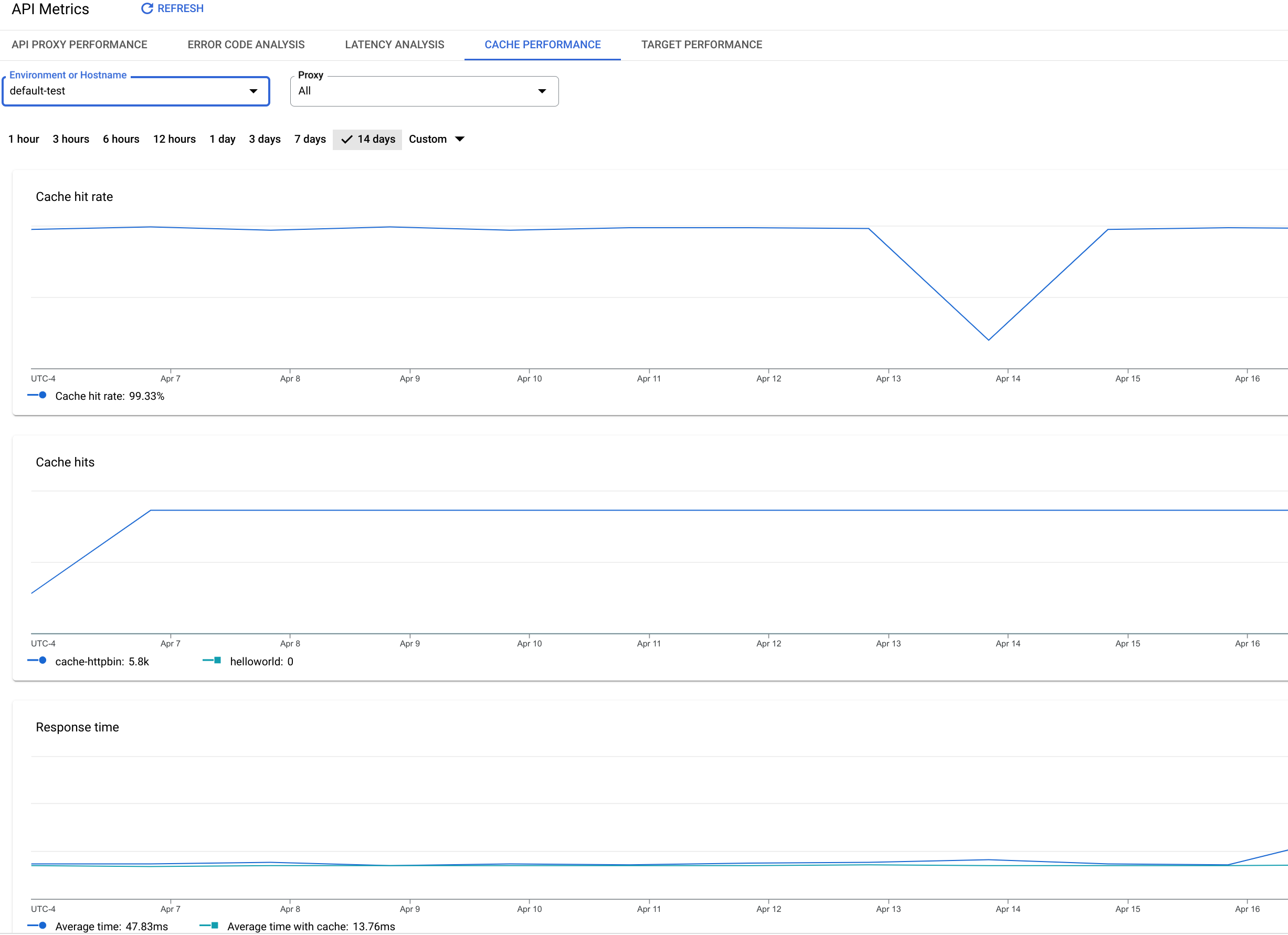Expand the Environment or Hostname dropdown
Viewport: 1288px width, 935px height.
[252, 91]
